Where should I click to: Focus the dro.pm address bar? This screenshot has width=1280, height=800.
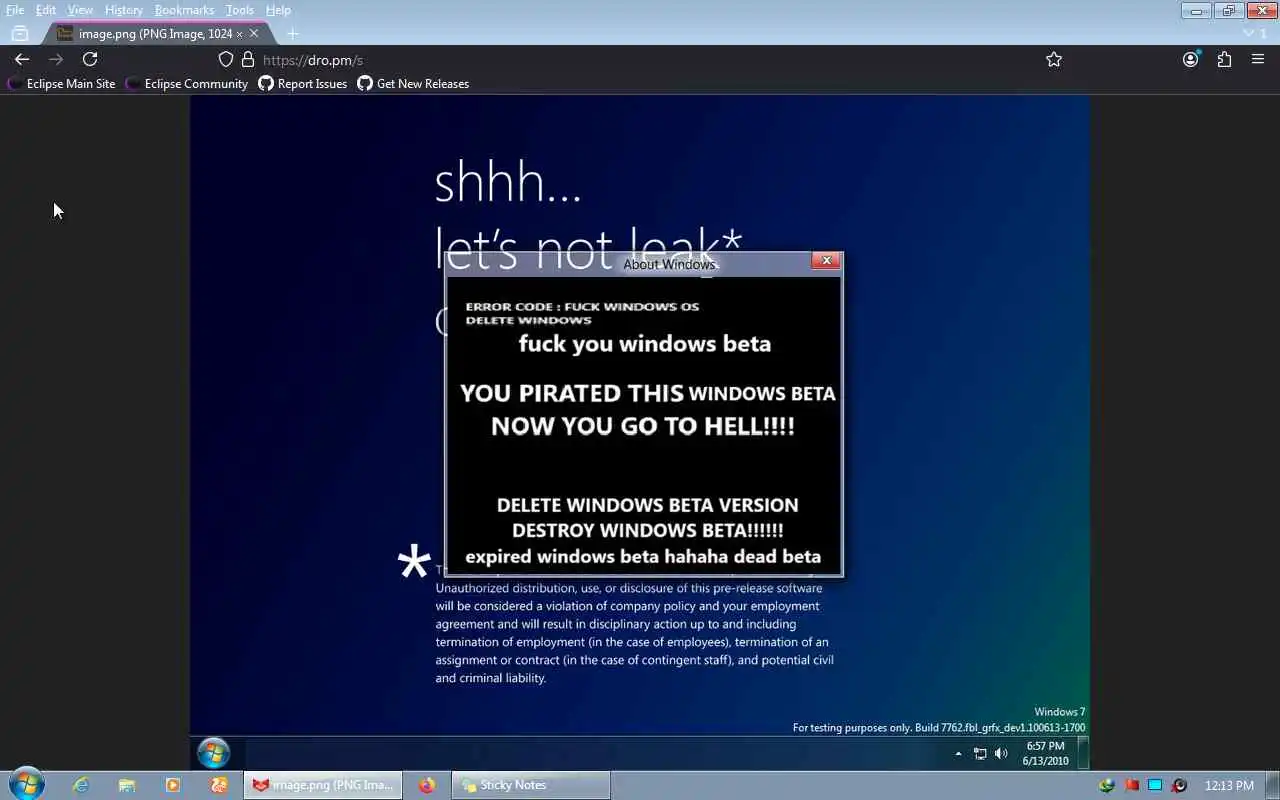tap(640, 60)
